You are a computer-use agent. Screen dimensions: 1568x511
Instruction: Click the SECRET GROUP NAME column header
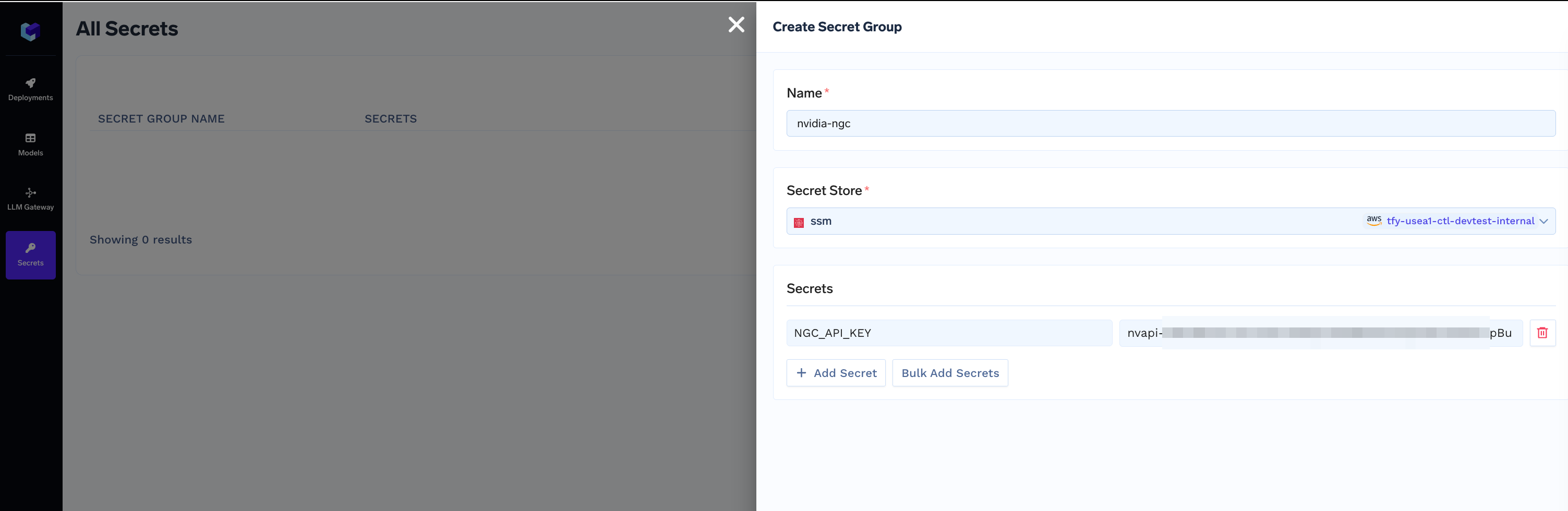pos(161,119)
